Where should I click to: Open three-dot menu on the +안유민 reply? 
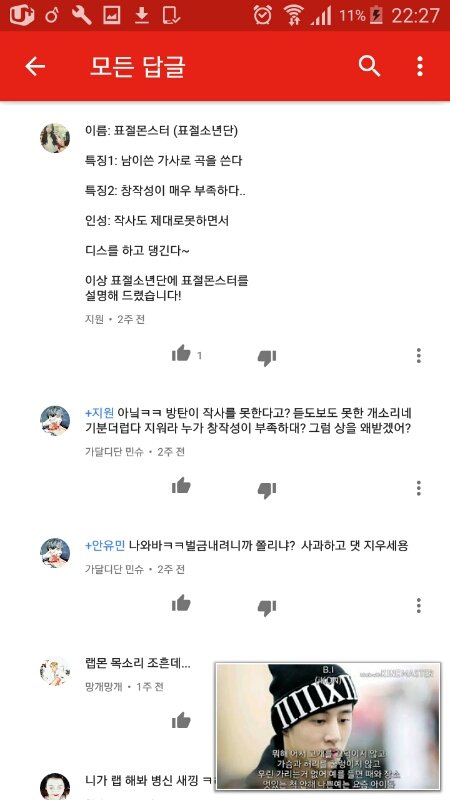(x=419, y=606)
